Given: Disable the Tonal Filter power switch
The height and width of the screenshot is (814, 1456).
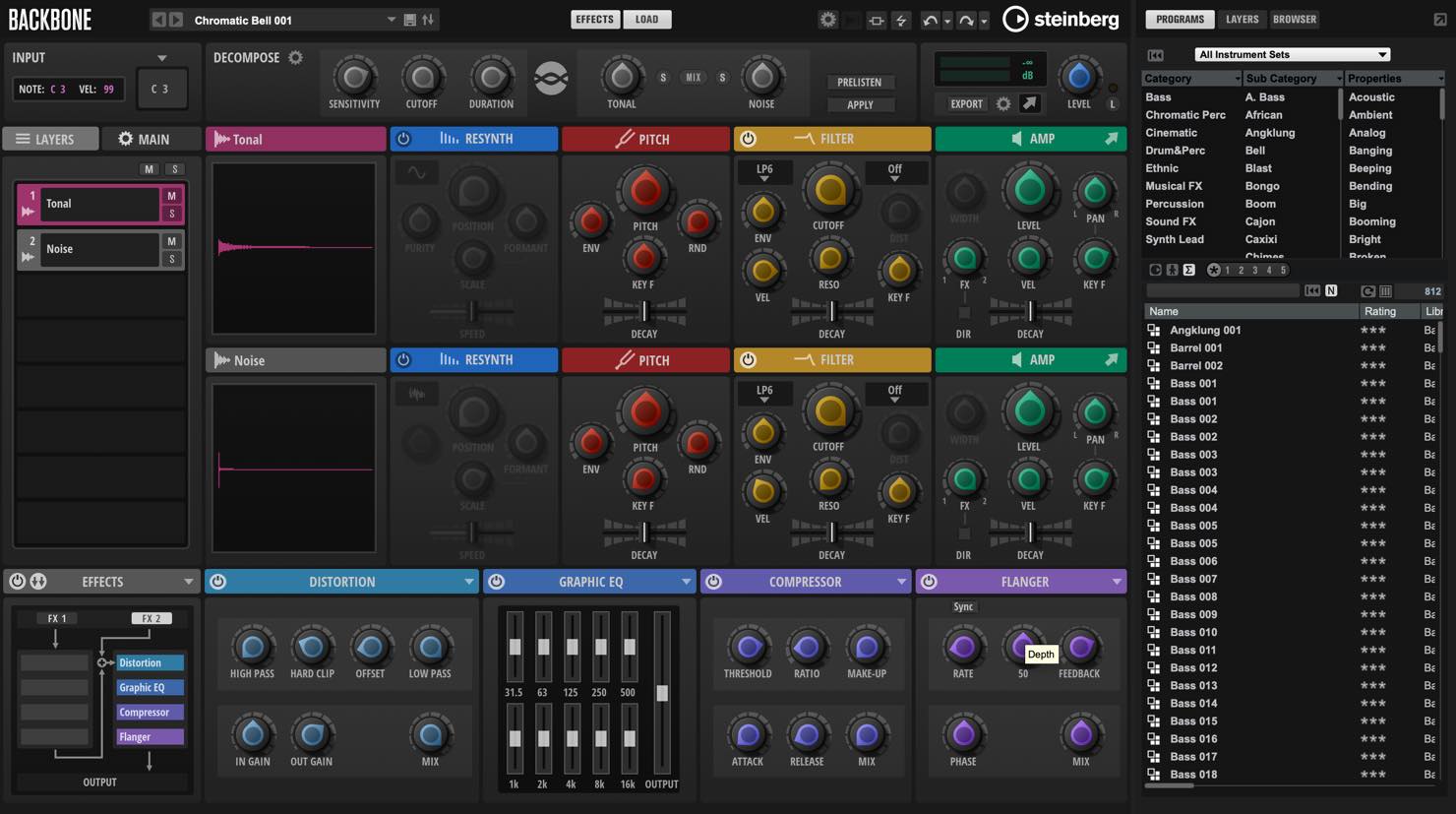Looking at the screenshot, I should (748, 139).
